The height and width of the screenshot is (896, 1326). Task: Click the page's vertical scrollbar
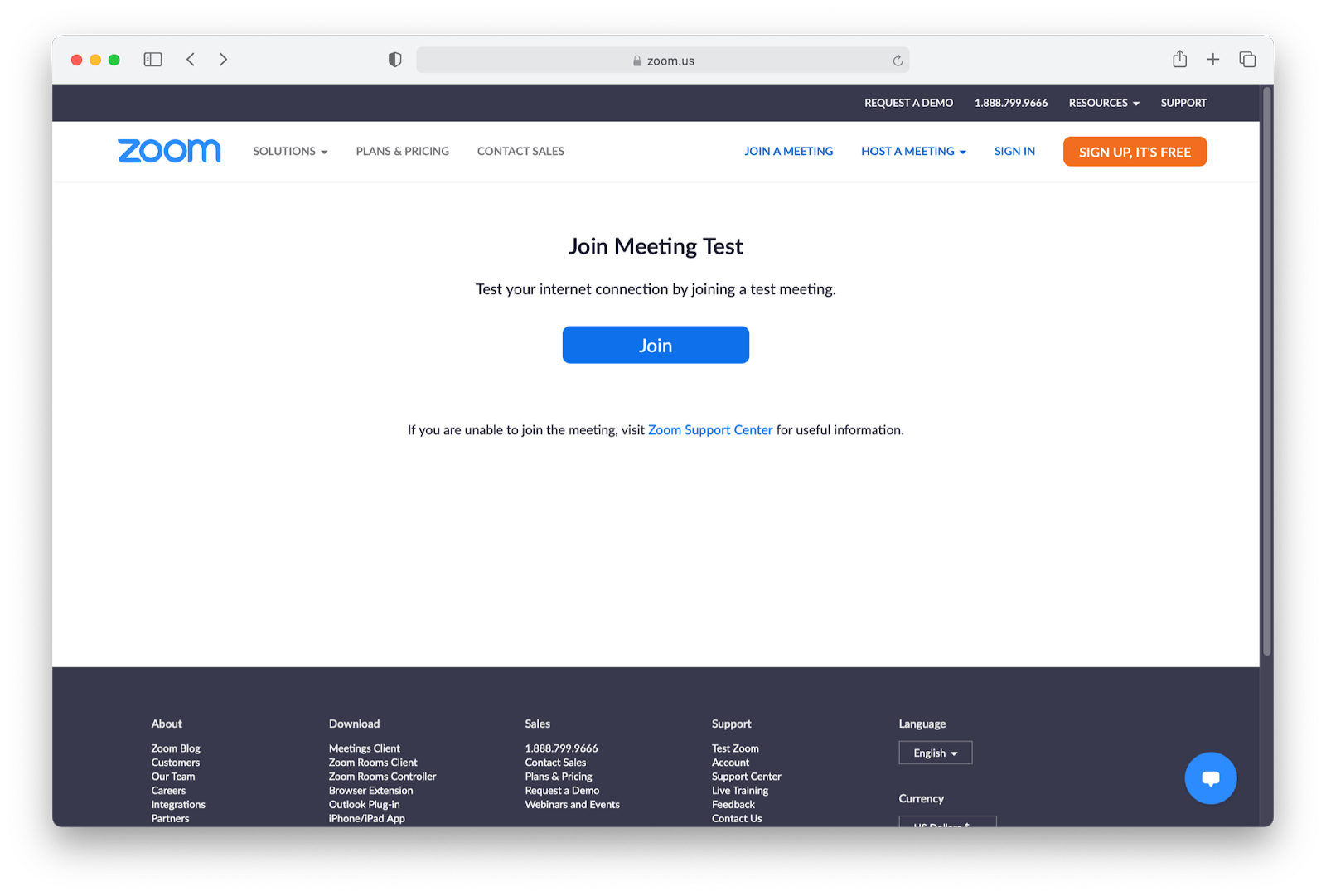(1266, 371)
